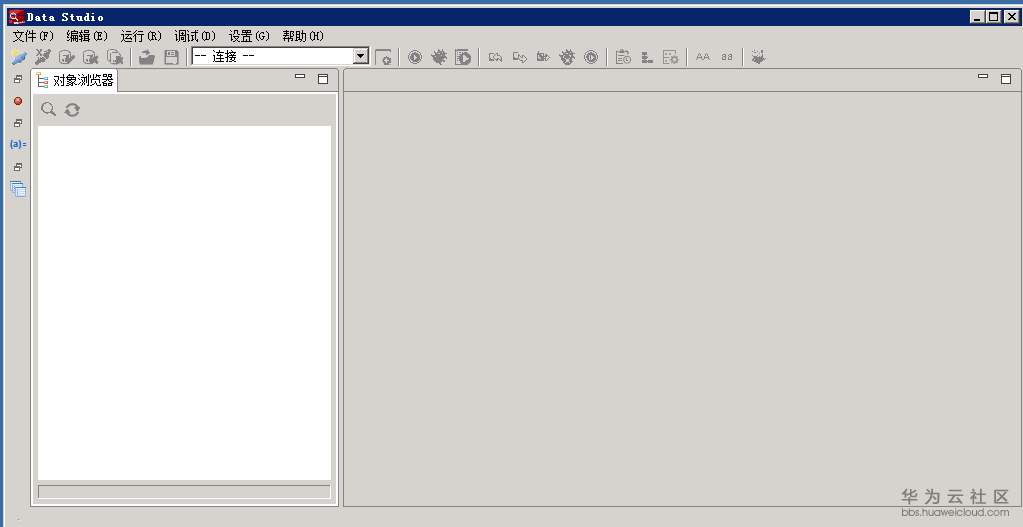The height and width of the screenshot is (527, 1023).
Task: Click the Save floppy disk icon
Action: point(171,57)
